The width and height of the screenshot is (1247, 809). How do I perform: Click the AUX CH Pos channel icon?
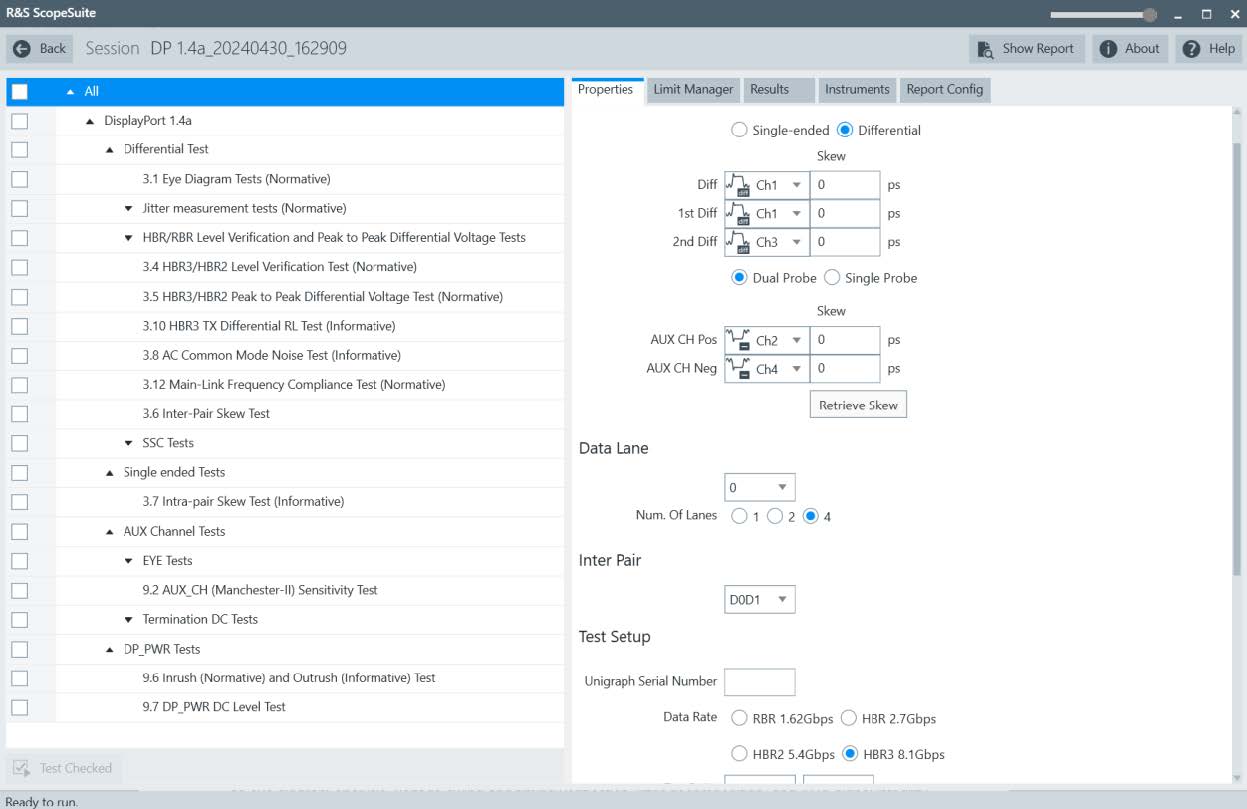[737, 341]
